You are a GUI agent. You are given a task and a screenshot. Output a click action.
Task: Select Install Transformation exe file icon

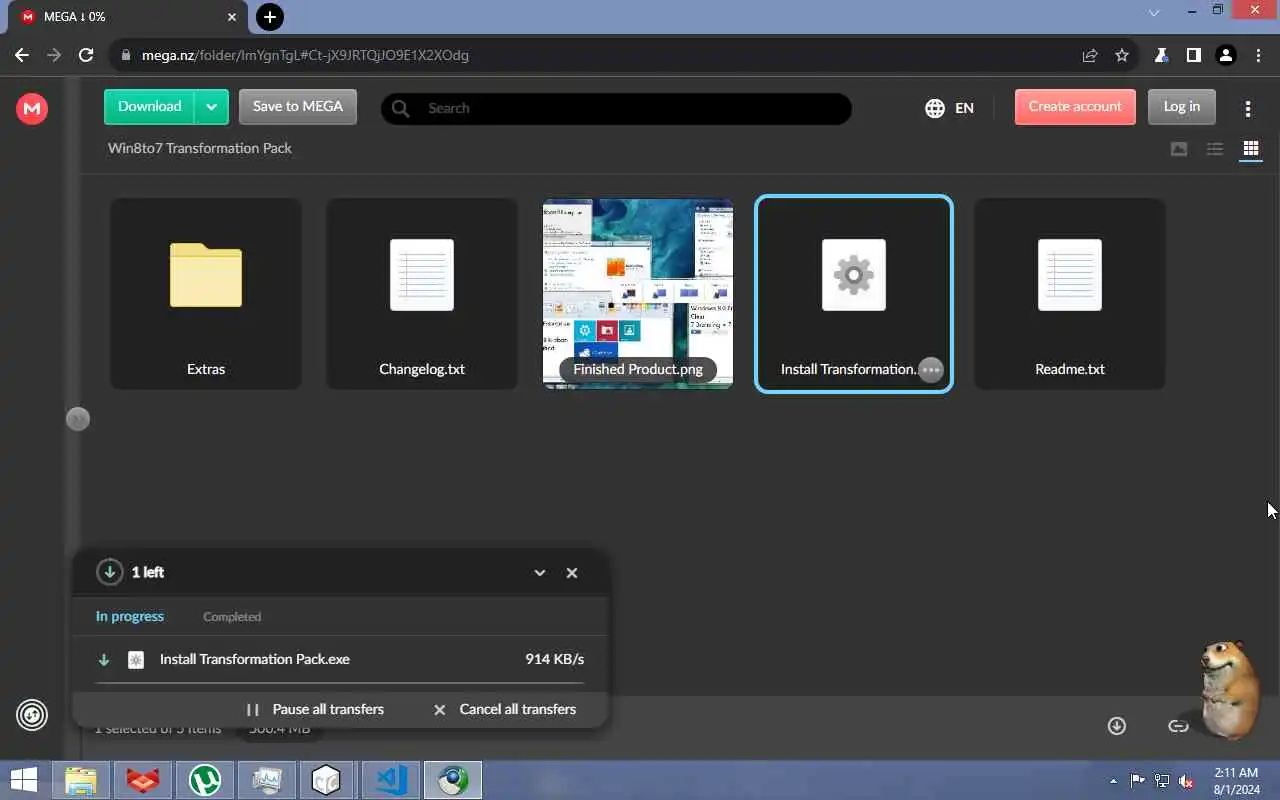854,275
